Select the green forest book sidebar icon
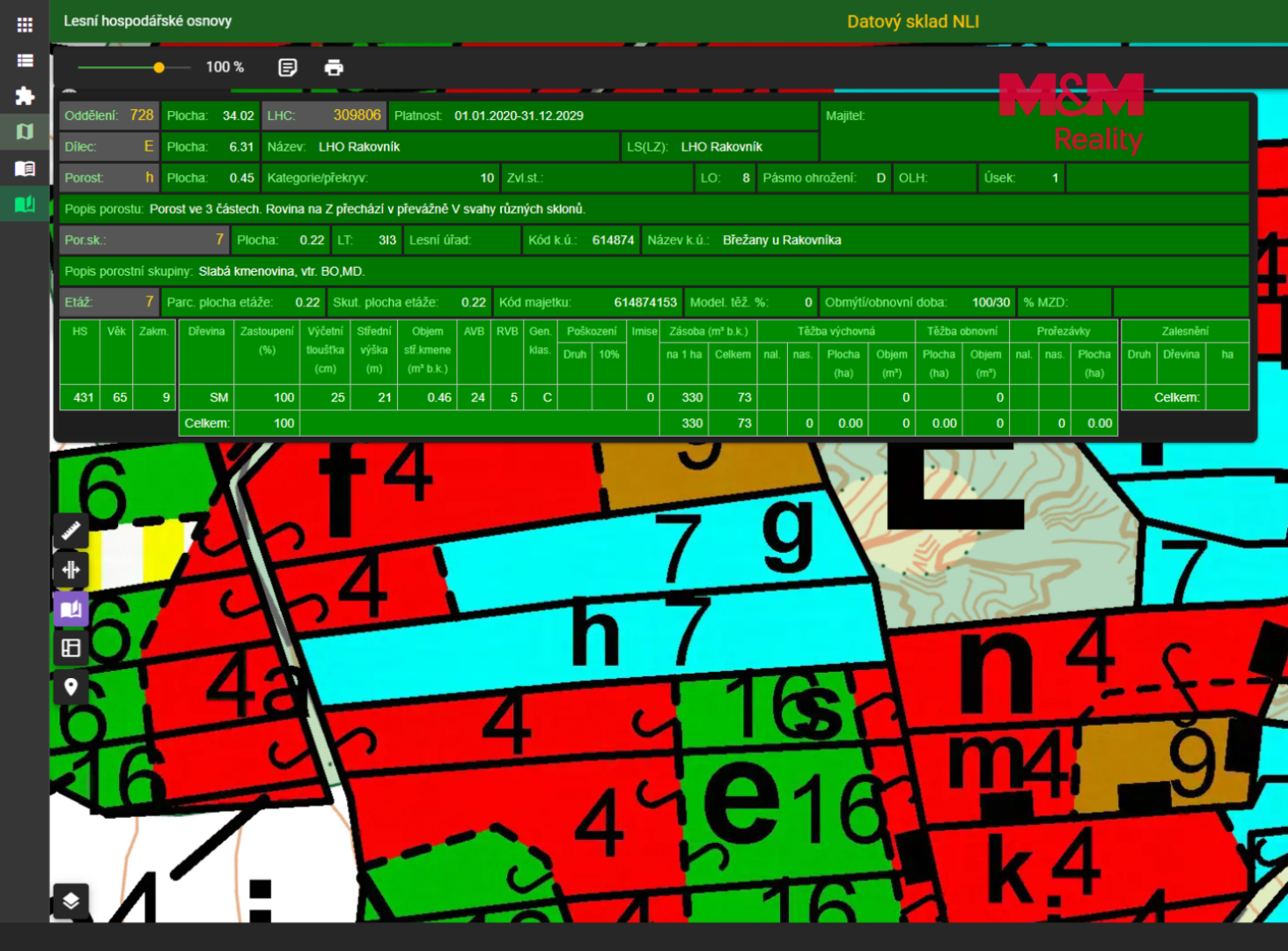1288x951 pixels. [25, 204]
